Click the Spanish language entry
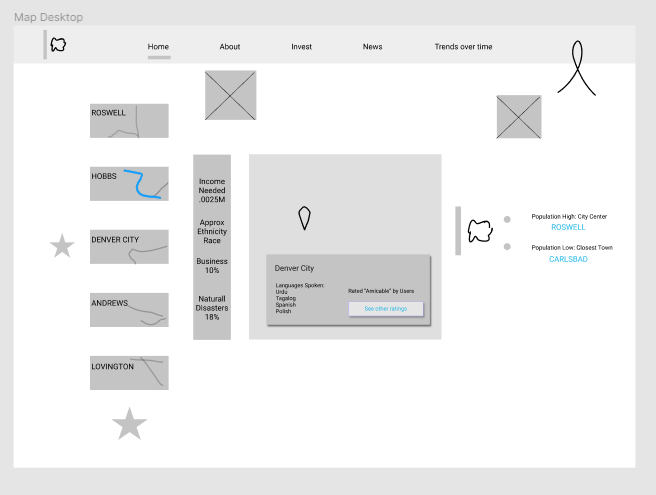Screen dimensions: 656x495 (286, 305)
